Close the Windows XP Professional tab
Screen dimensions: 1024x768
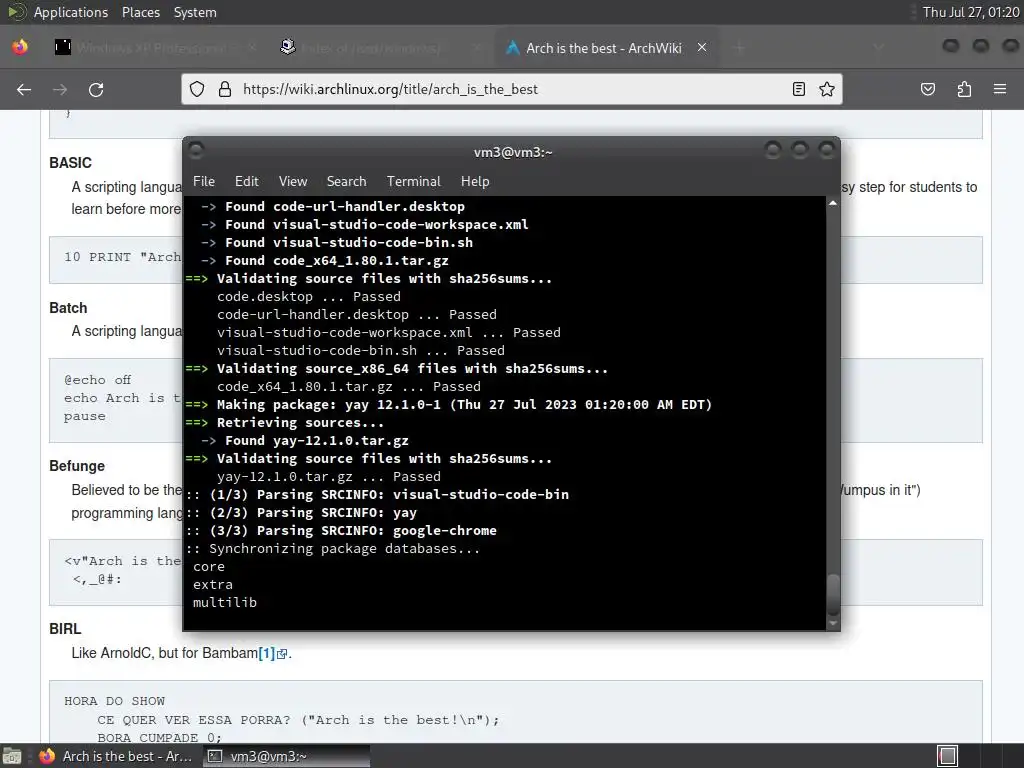tap(253, 48)
